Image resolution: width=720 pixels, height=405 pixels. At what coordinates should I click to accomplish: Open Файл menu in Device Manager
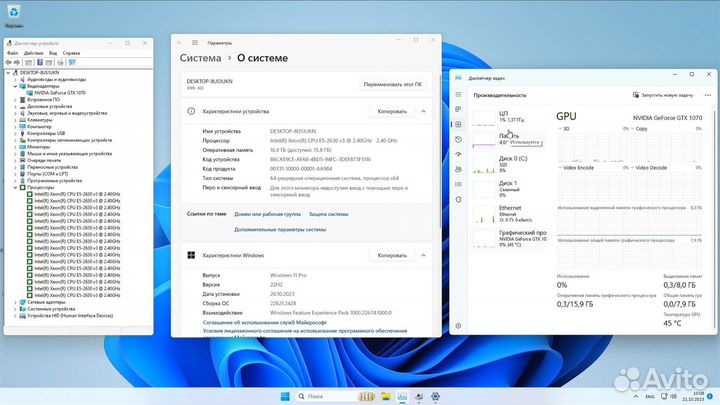tap(12, 53)
